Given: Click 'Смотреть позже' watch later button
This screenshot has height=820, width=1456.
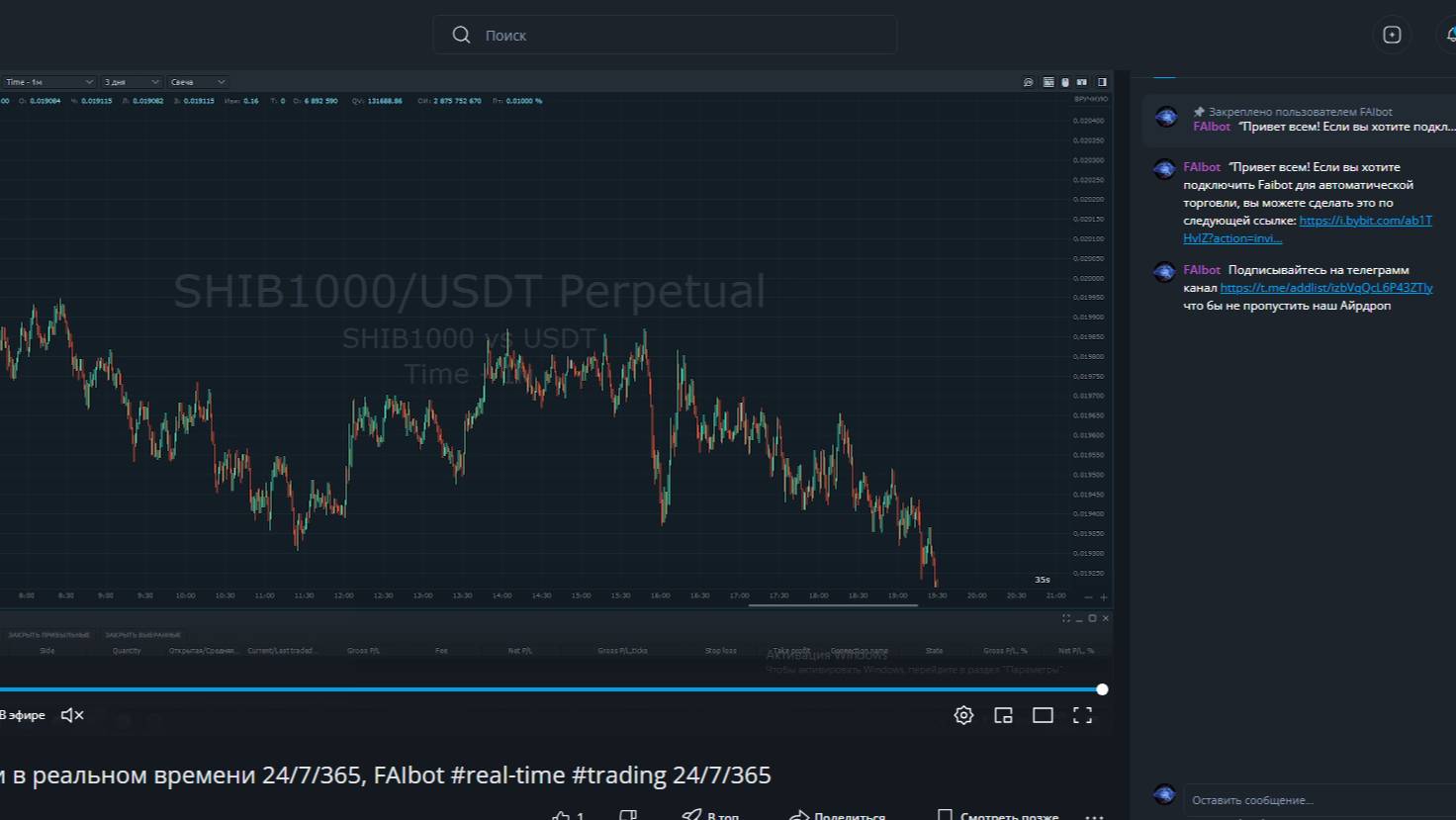Looking at the screenshot, I should point(998,815).
